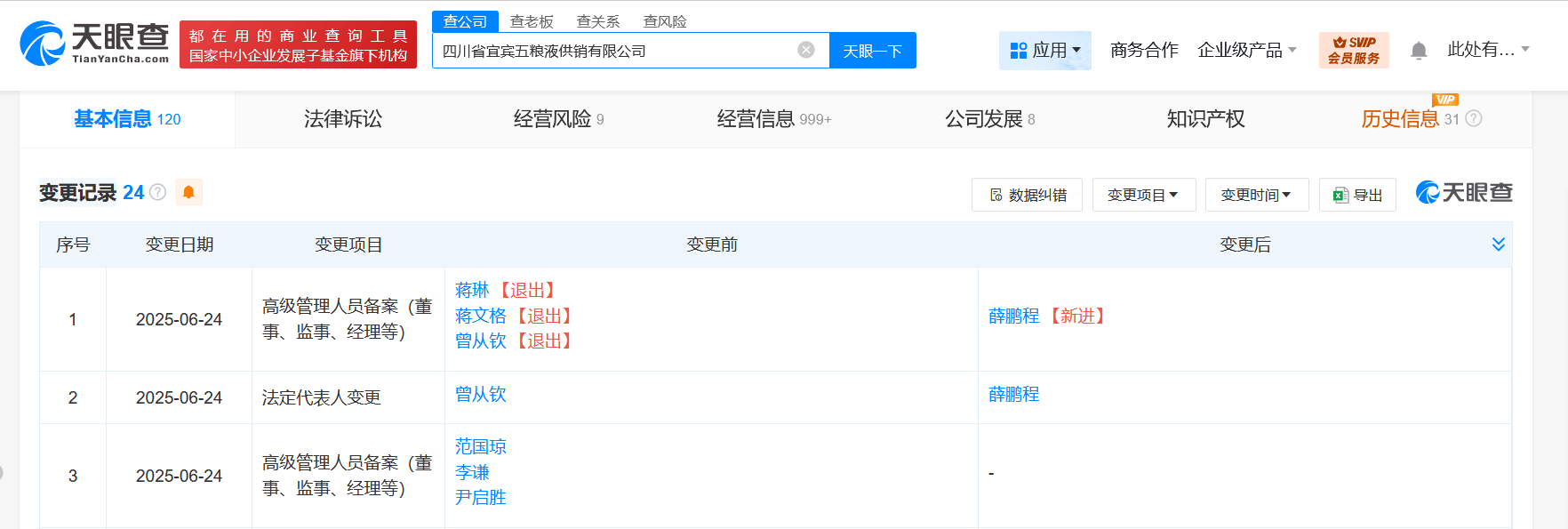Expand the 应用 apps dropdown

click(x=1045, y=51)
